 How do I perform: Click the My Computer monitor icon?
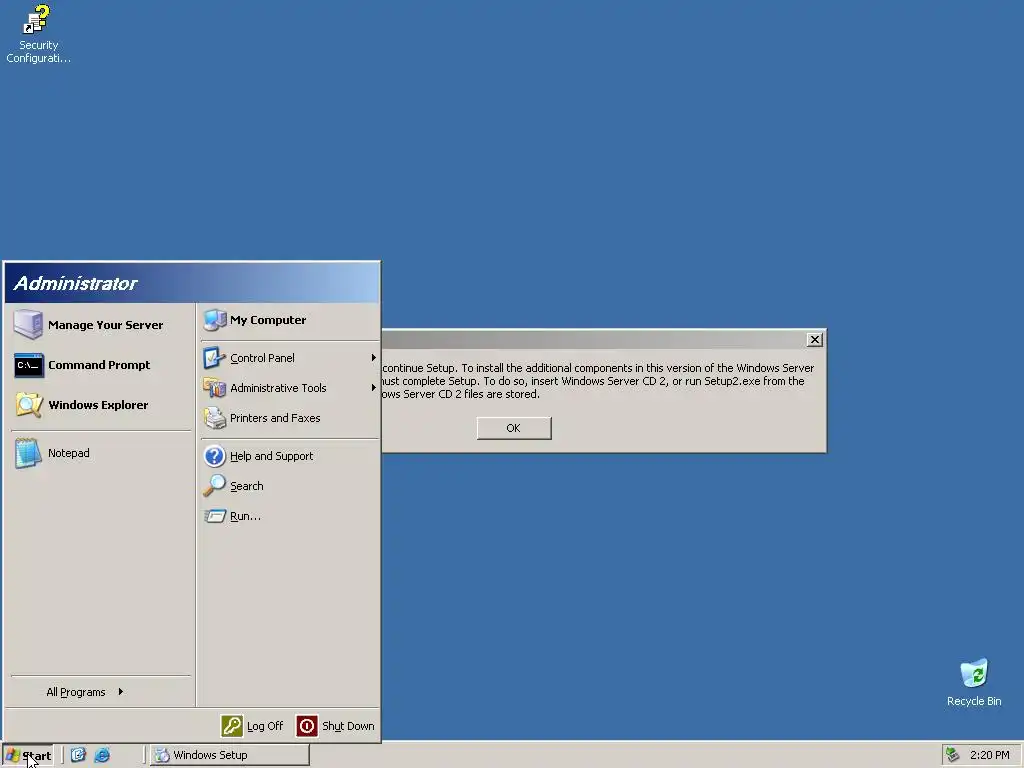[214, 320]
